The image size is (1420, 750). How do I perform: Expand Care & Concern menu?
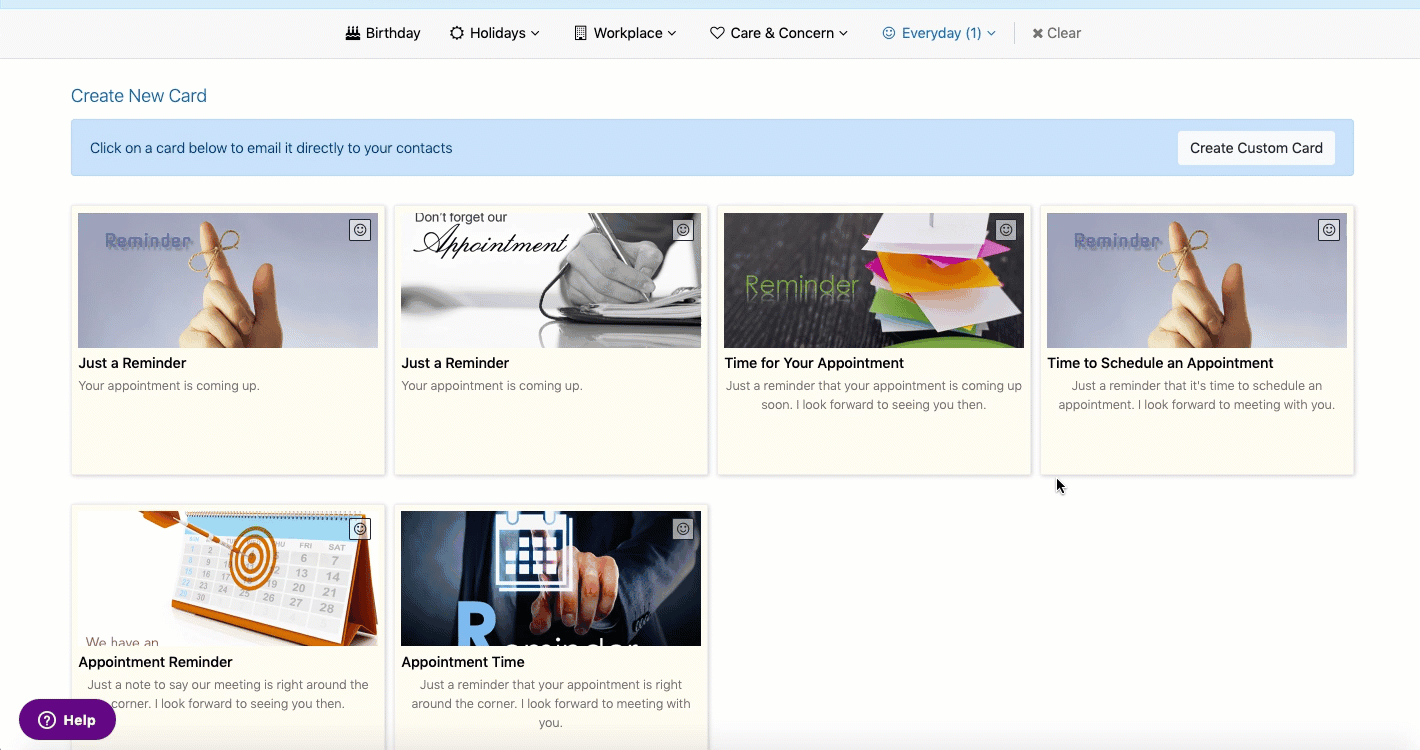(779, 33)
